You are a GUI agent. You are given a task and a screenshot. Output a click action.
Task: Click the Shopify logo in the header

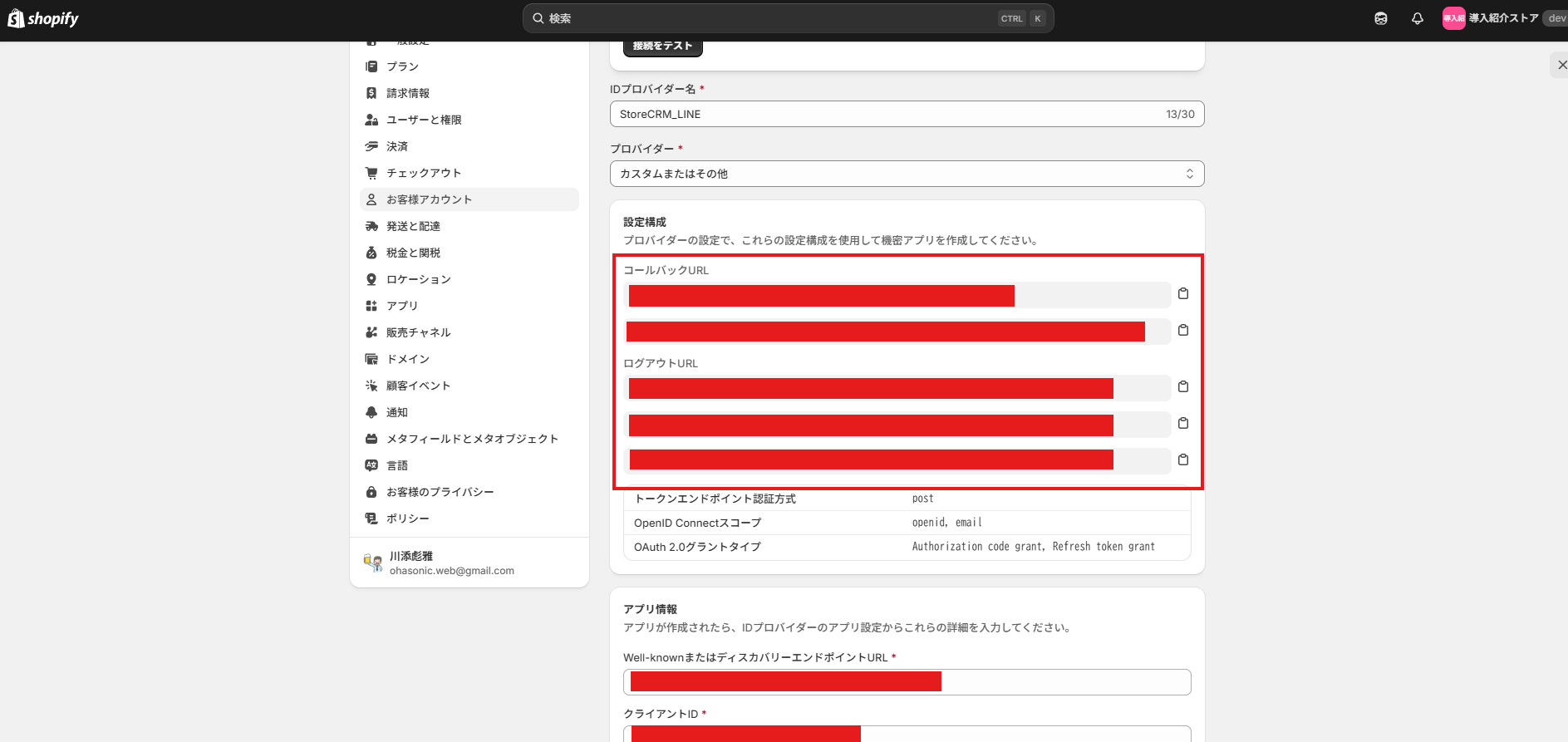[x=43, y=18]
